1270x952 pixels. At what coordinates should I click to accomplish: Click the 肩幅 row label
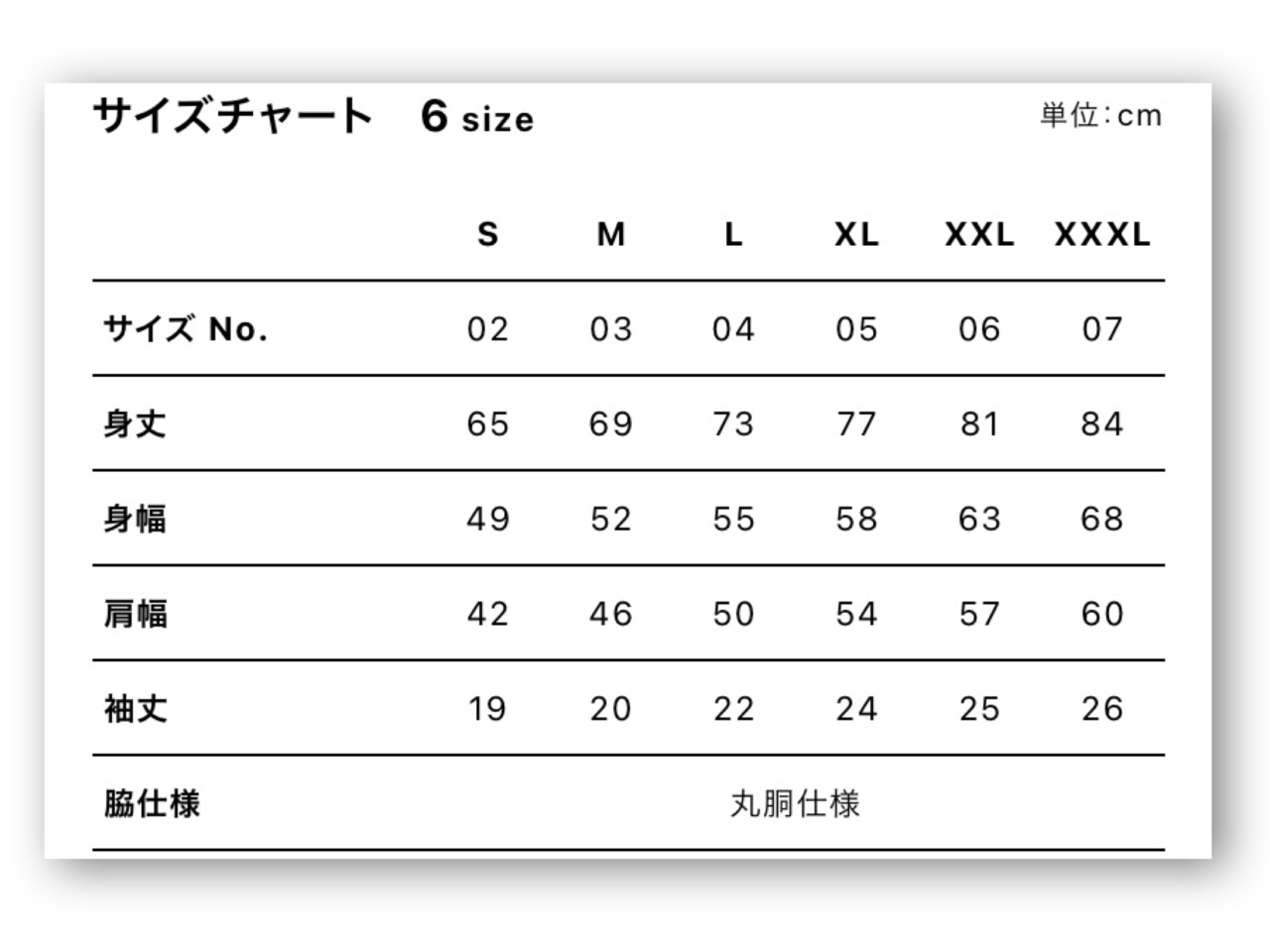tap(135, 614)
